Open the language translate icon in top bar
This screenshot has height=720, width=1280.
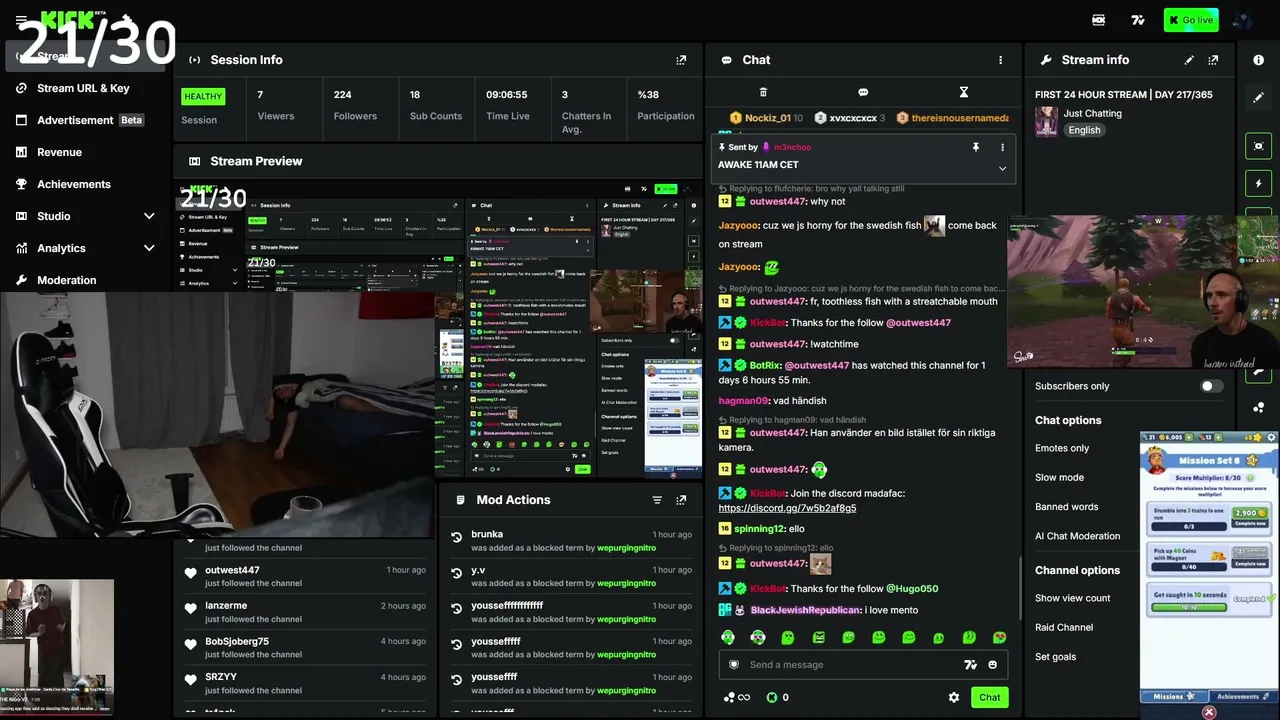pos(1137,20)
